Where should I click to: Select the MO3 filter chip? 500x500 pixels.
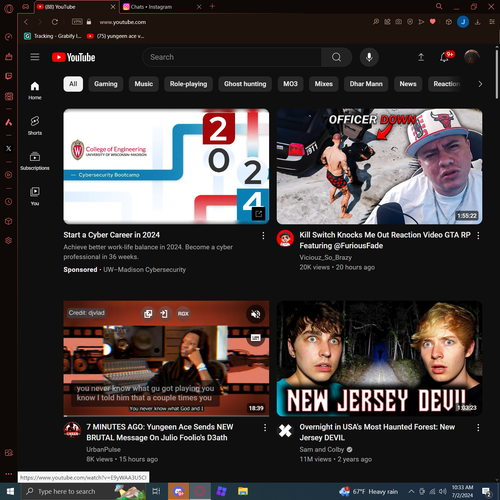point(290,84)
